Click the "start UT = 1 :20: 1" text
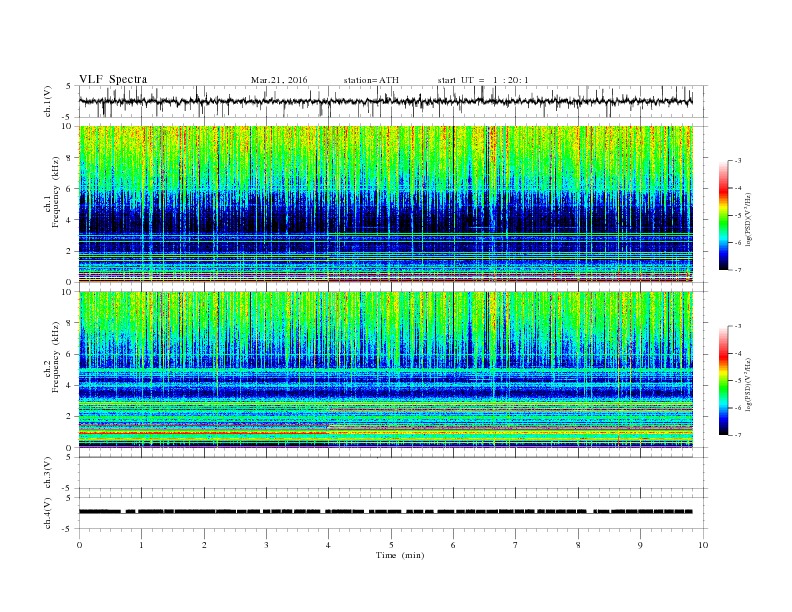Screen dimensions: 792x612 (483, 80)
